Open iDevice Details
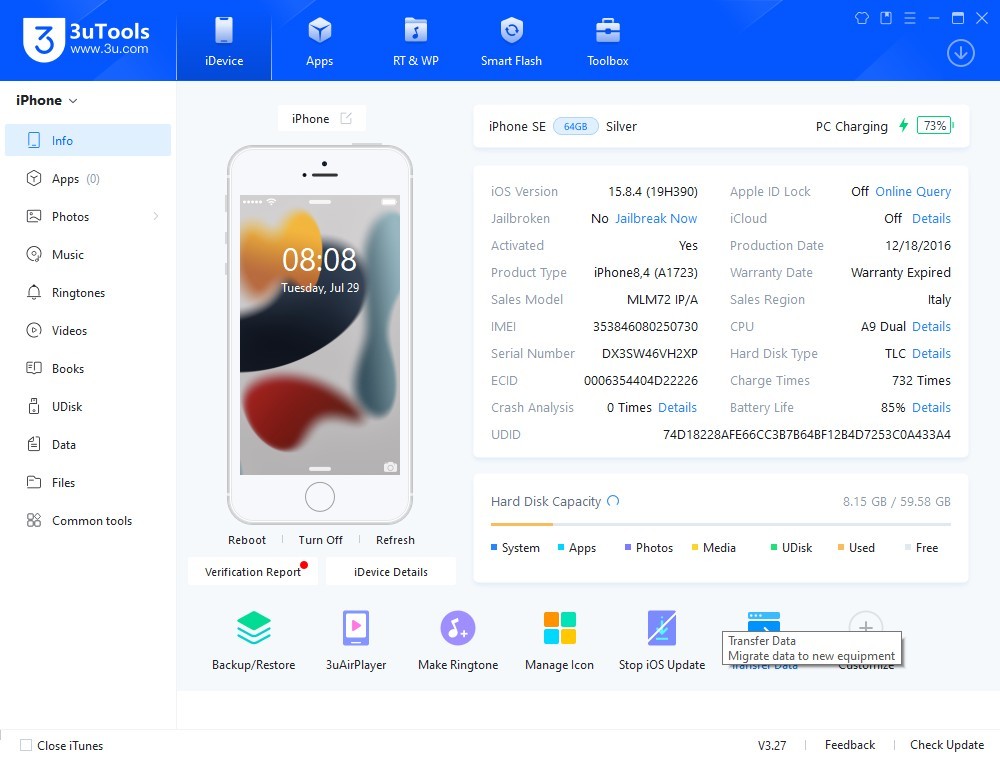This screenshot has width=1000, height=760. coord(391,571)
